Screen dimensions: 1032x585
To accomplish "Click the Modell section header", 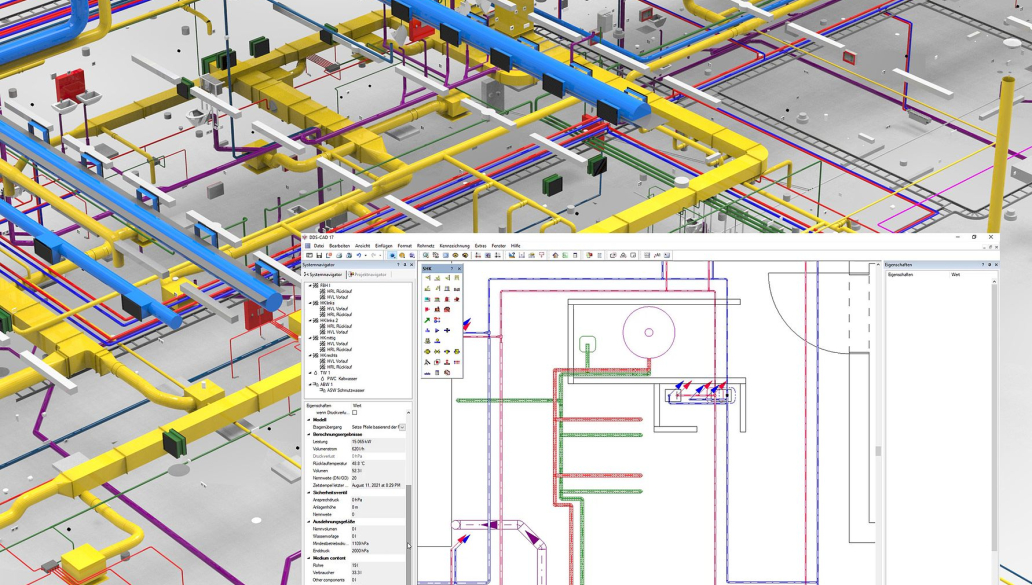I will 319,419.
